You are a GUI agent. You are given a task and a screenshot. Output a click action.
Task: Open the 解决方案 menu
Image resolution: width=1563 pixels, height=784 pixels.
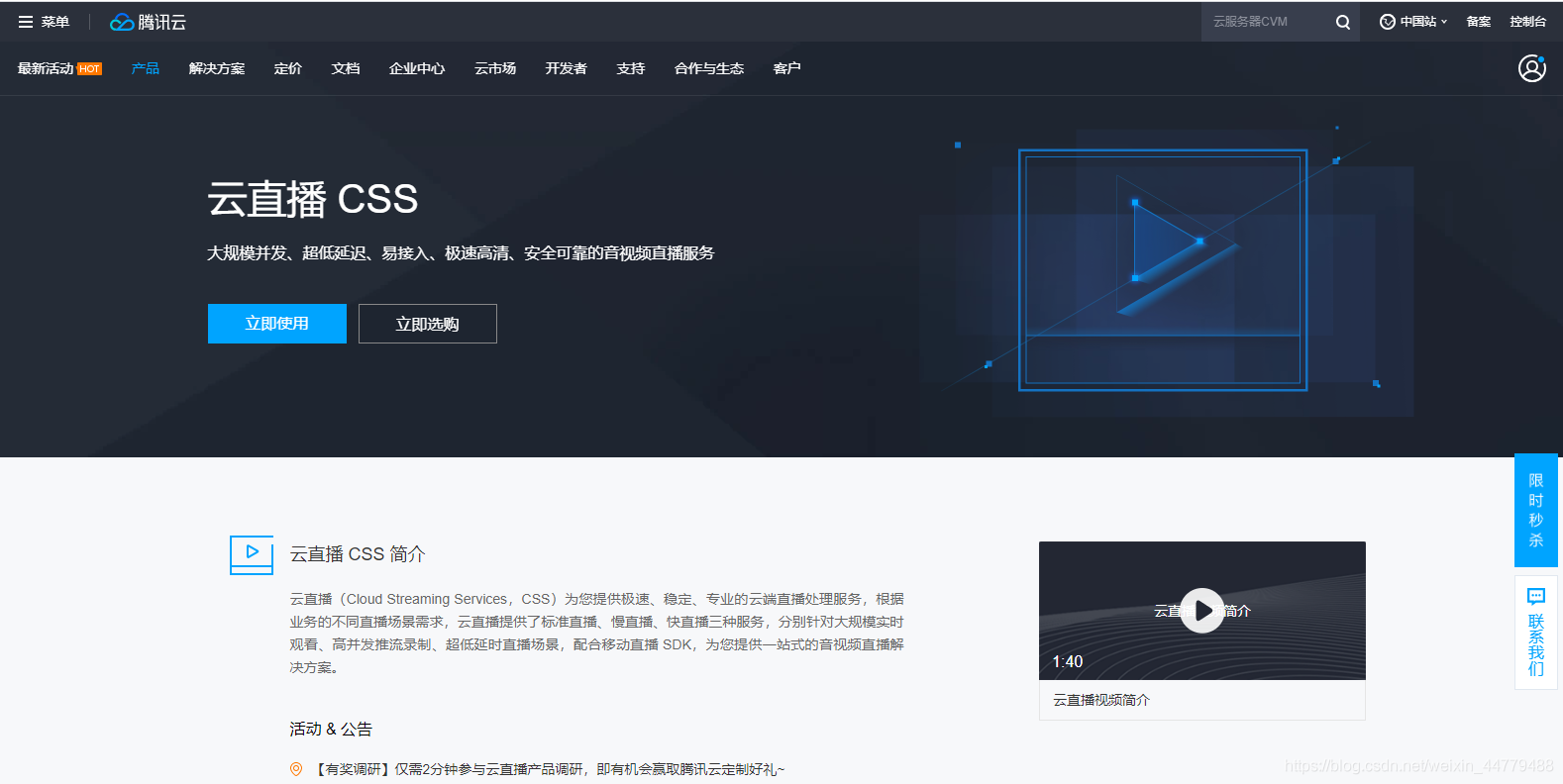pyautogui.click(x=217, y=68)
